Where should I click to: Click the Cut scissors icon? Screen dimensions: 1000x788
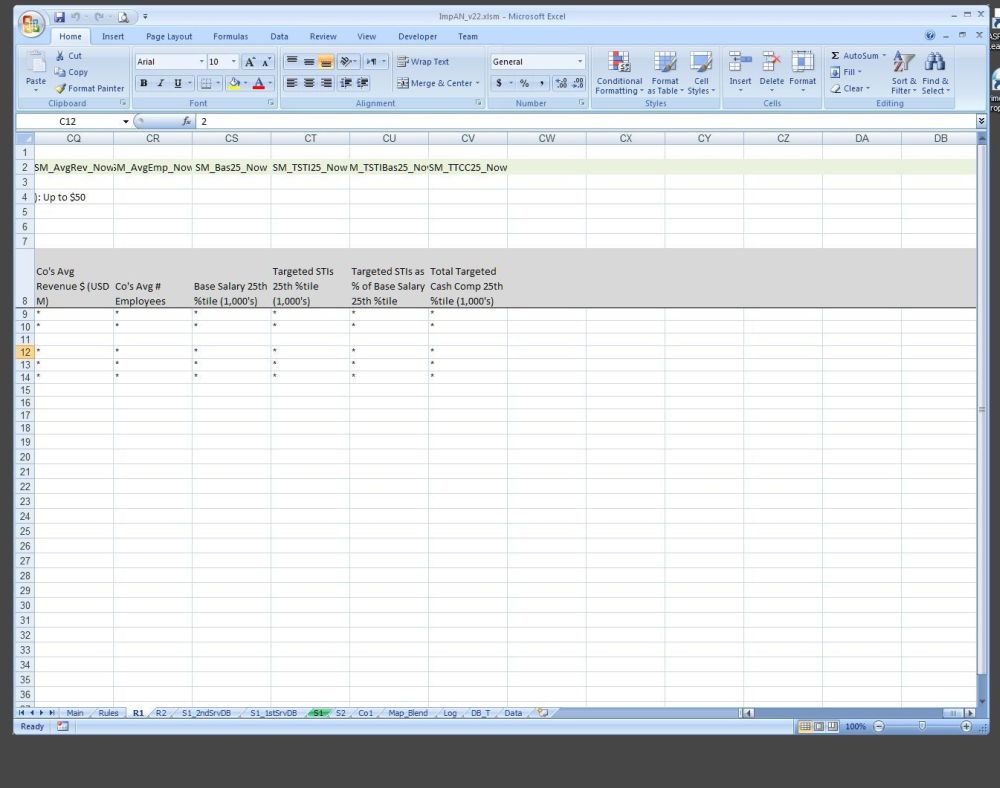61,56
